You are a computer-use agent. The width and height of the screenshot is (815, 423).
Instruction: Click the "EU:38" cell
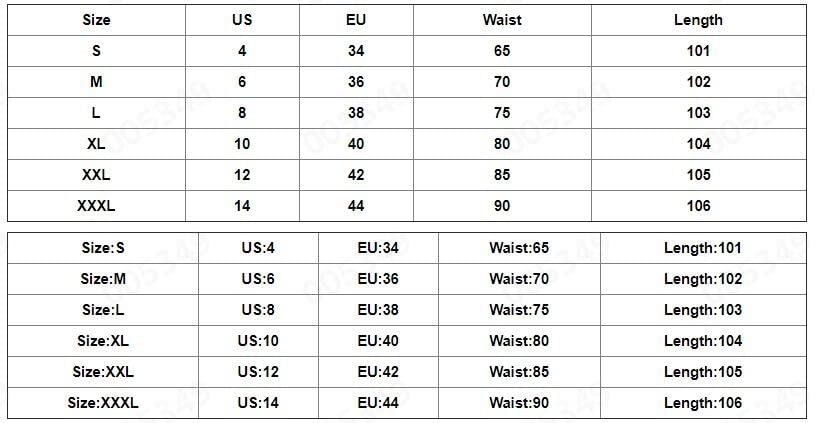(378, 310)
